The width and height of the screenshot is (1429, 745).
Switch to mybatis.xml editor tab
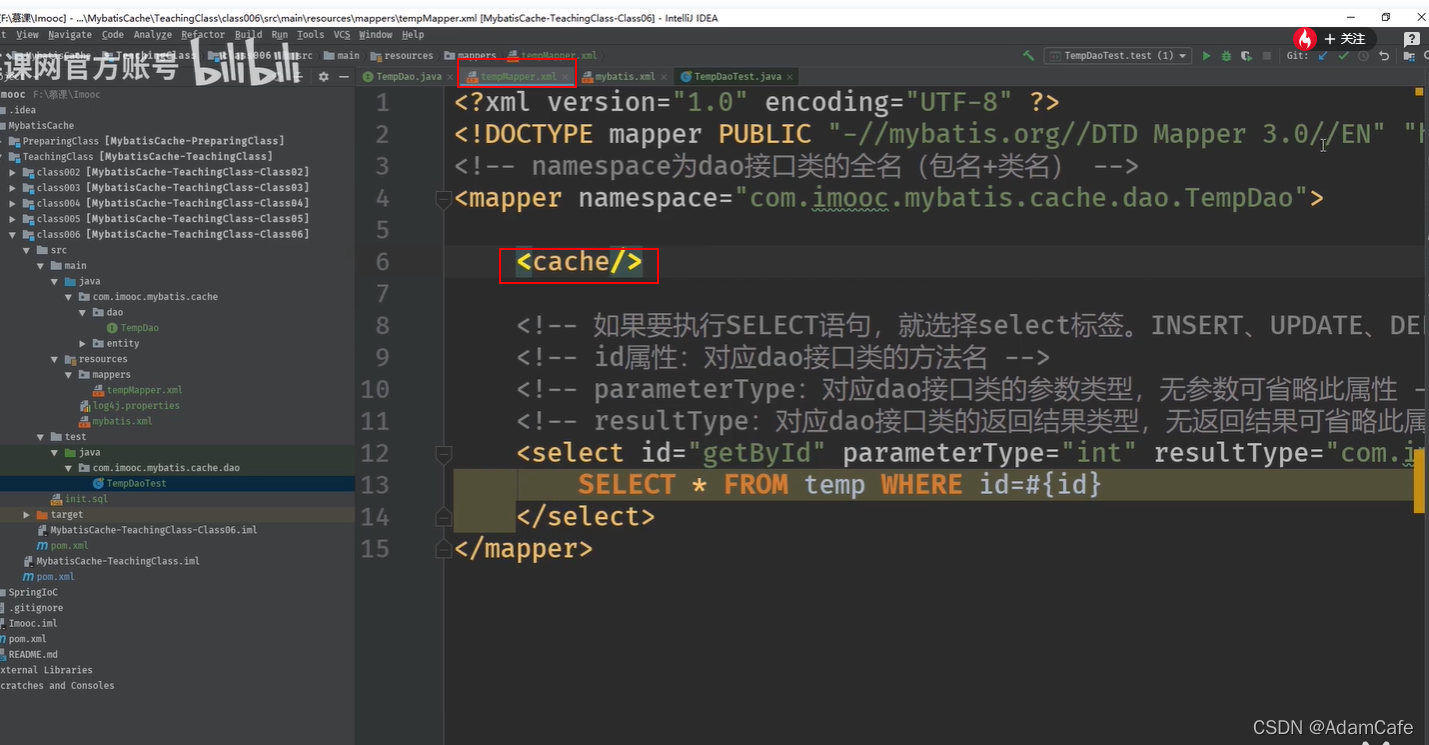[x=624, y=77]
